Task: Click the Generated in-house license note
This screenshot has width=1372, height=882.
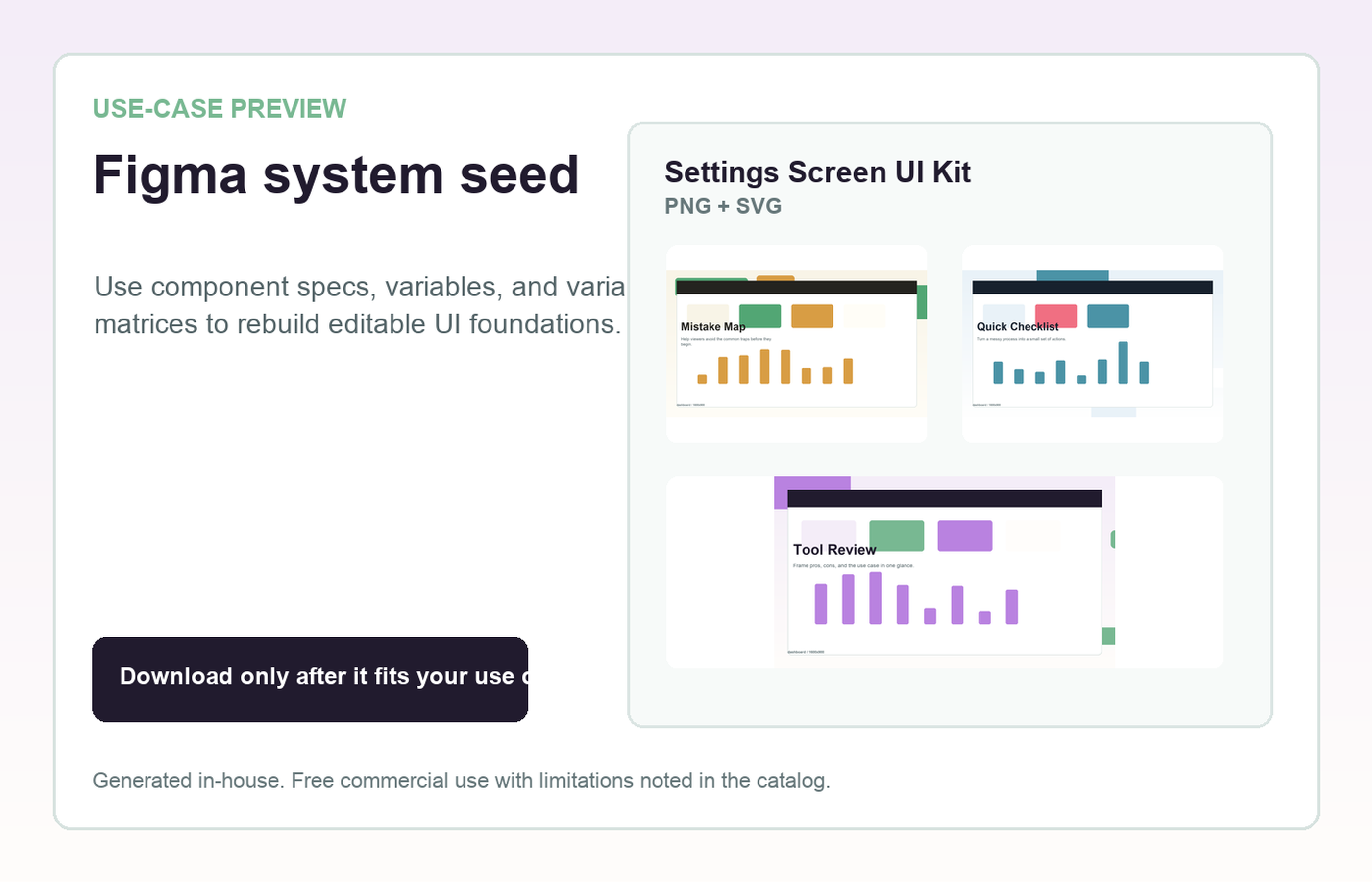Action: [x=462, y=781]
